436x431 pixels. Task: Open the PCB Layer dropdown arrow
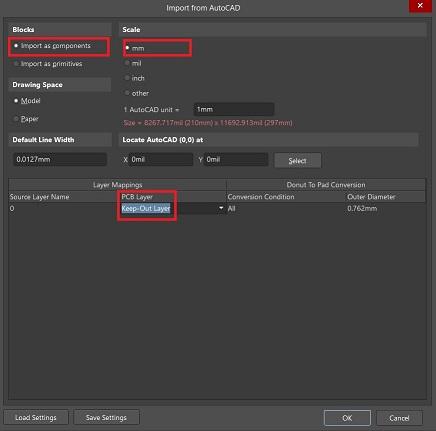pyautogui.click(x=221, y=208)
